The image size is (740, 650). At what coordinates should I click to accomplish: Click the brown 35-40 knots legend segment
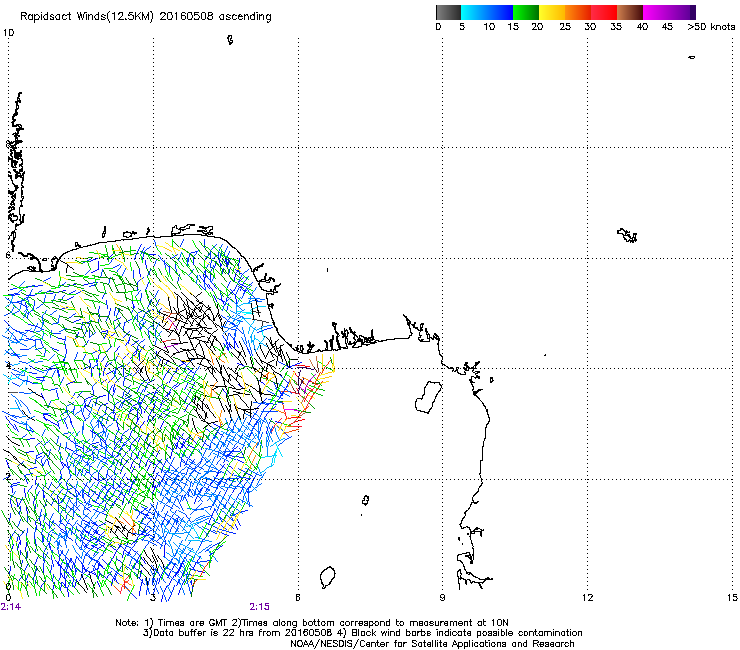pos(630,12)
